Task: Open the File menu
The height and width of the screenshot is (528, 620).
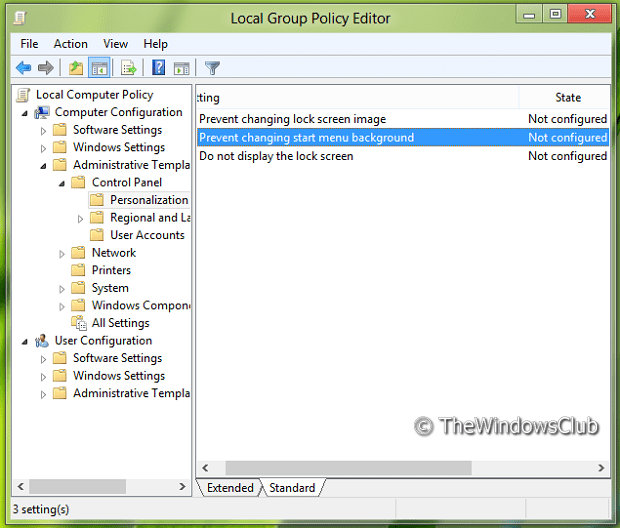Action: (x=29, y=44)
